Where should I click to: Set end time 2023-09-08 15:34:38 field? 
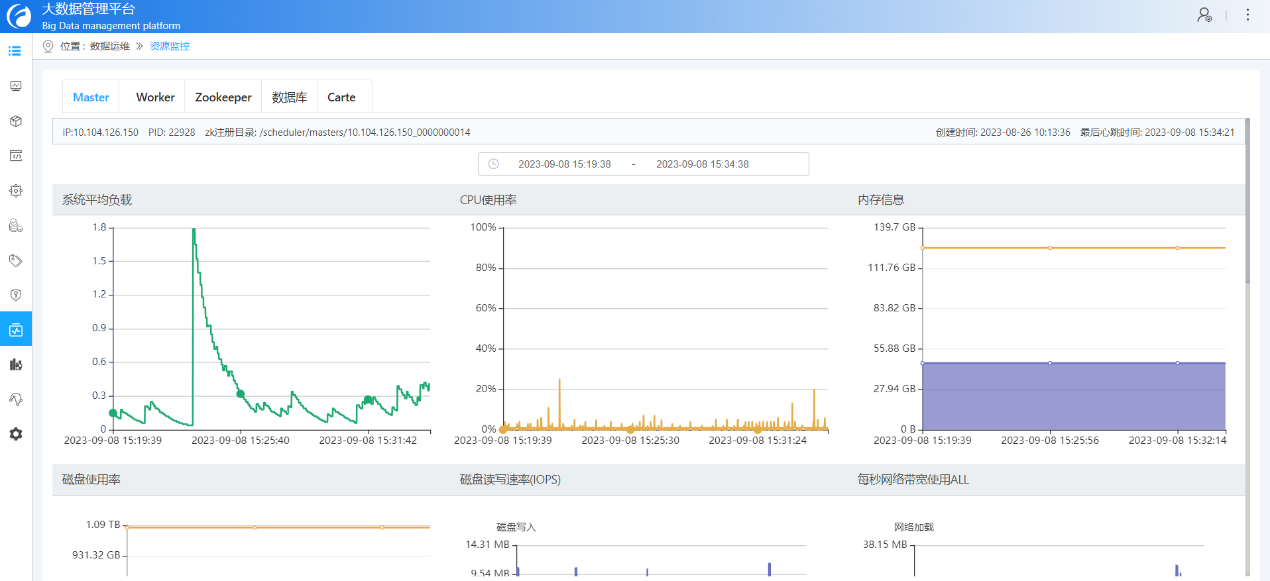(x=702, y=164)
